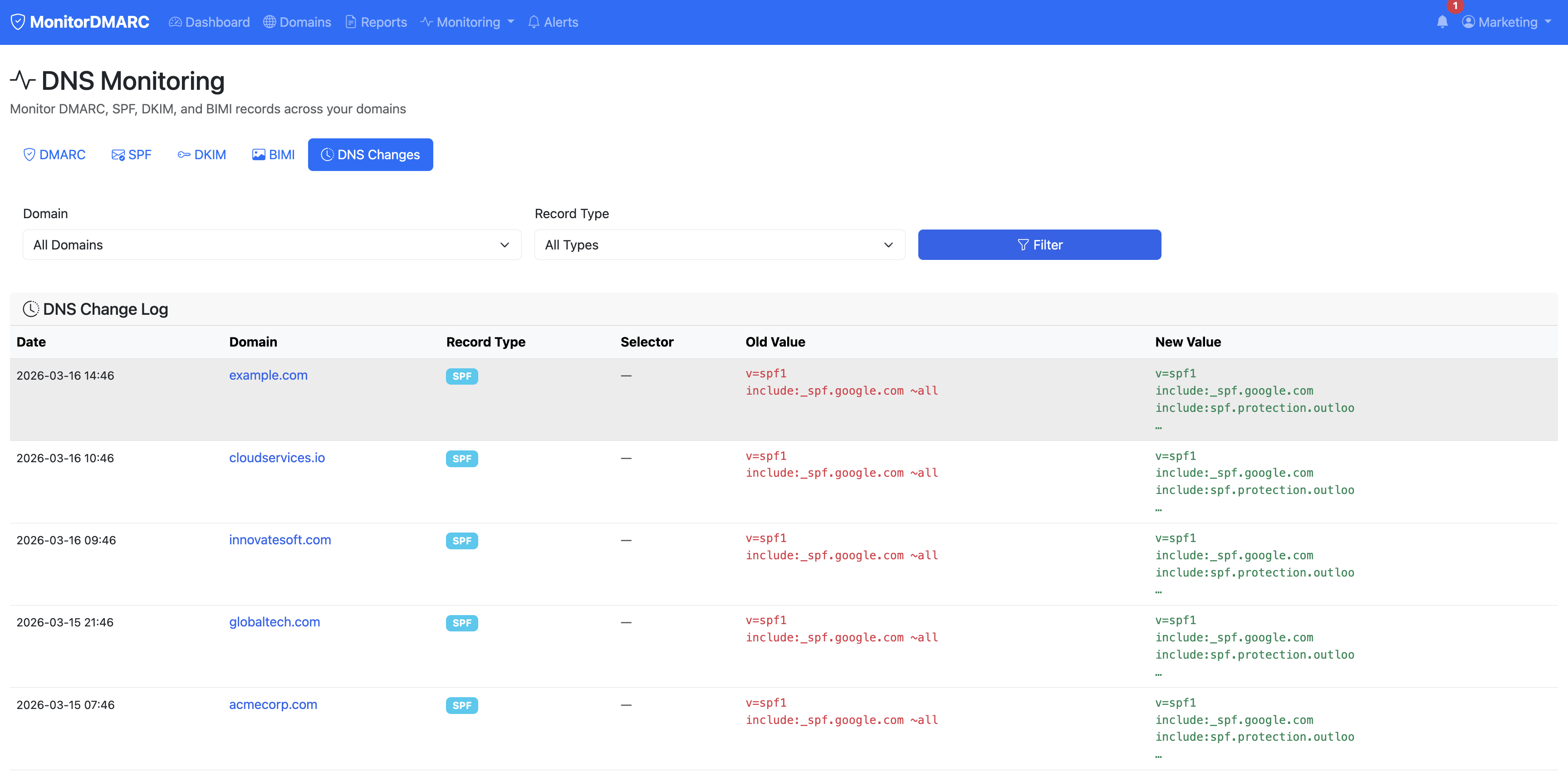Switch to the DKIM tab
The image size is (1568, 782).
[202, 155]
